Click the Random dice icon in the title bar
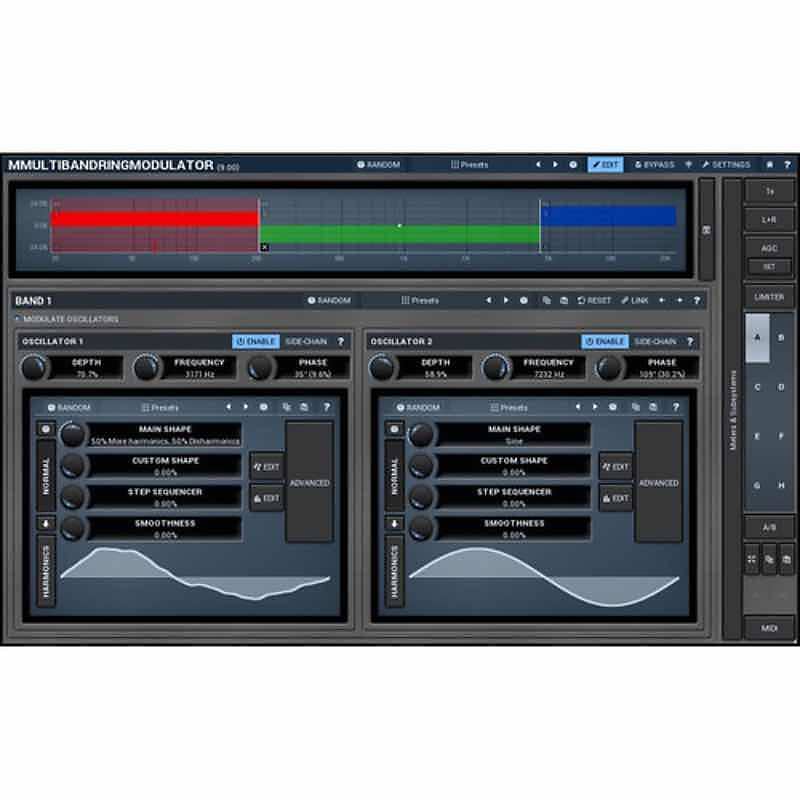The width and height of the screenshot is (800, 800). click(x=362, y=162)
